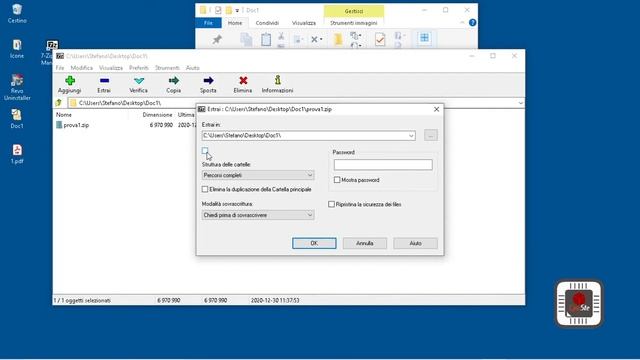Screen dimensions: 640x360
Task: Click the properties quick access icon in Explorer title
Action: pyautogui.click(x=218, y=10)
